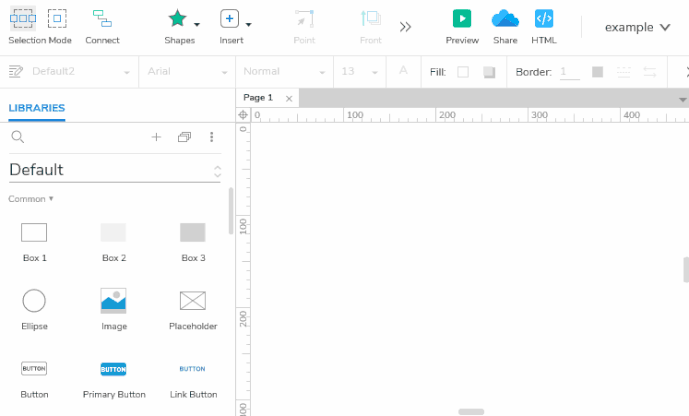Screen dimensions: 689x416
Task: Click the Share cloud icon
Action: [x=505, y=19]
